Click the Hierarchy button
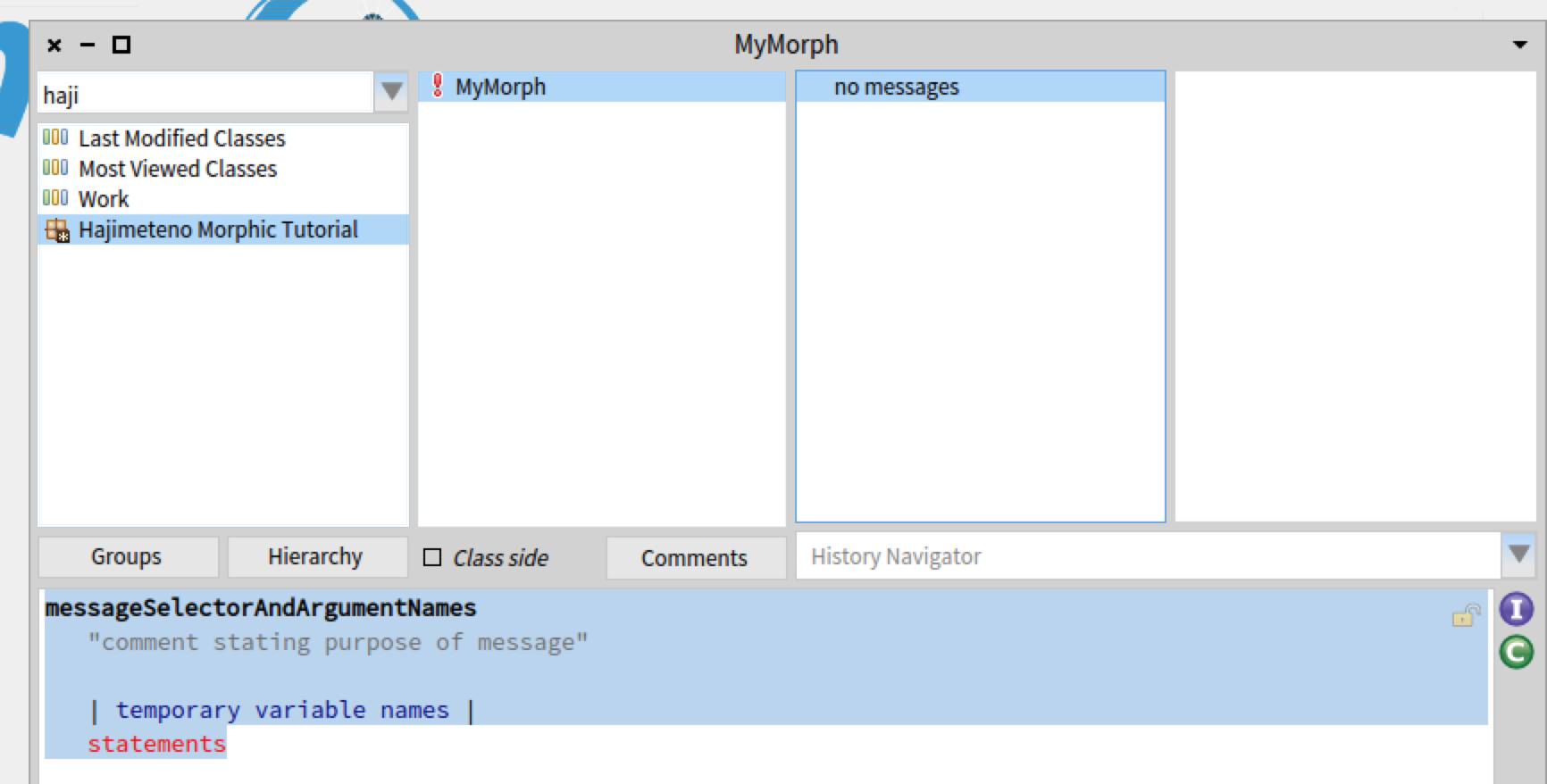This screenshot has height=784, width=1547. coord(316,557)
